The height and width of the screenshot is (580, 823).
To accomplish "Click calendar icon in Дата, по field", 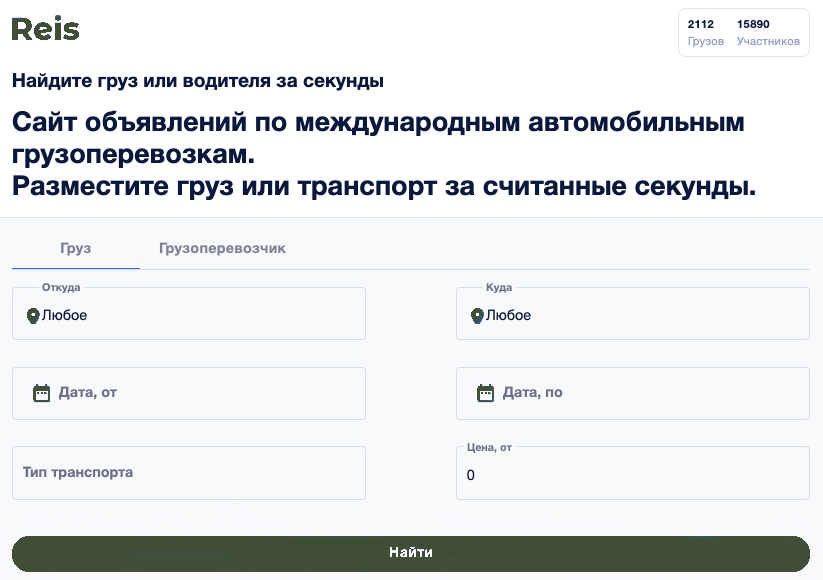I will tap(486, 393).
